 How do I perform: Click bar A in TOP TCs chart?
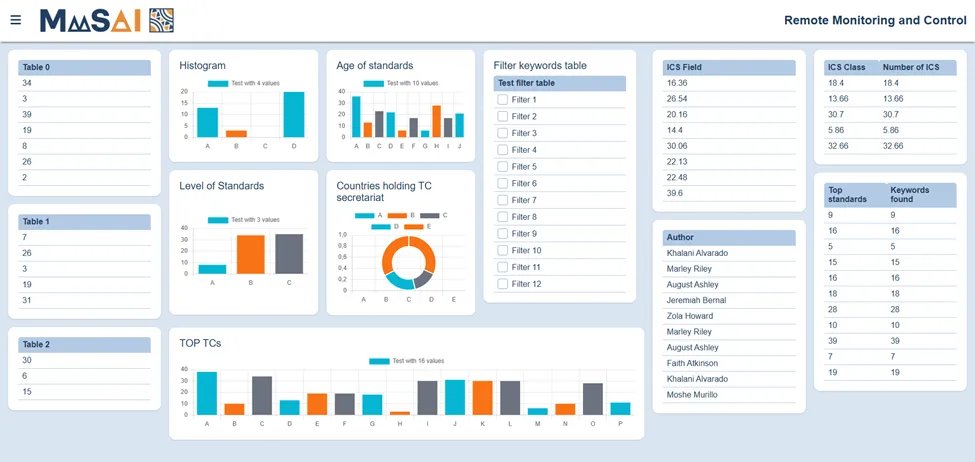207,394
